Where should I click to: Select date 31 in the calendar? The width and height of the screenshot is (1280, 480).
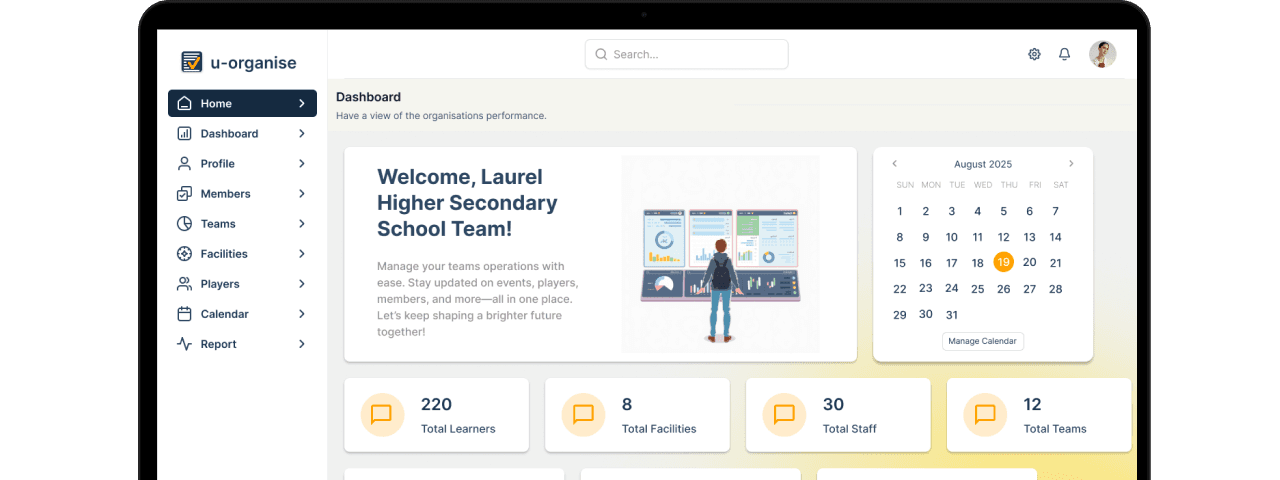951,314
